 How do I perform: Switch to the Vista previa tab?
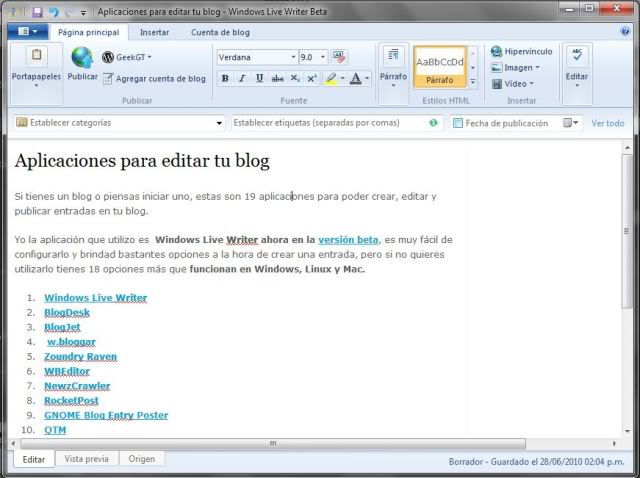point(87,459)
